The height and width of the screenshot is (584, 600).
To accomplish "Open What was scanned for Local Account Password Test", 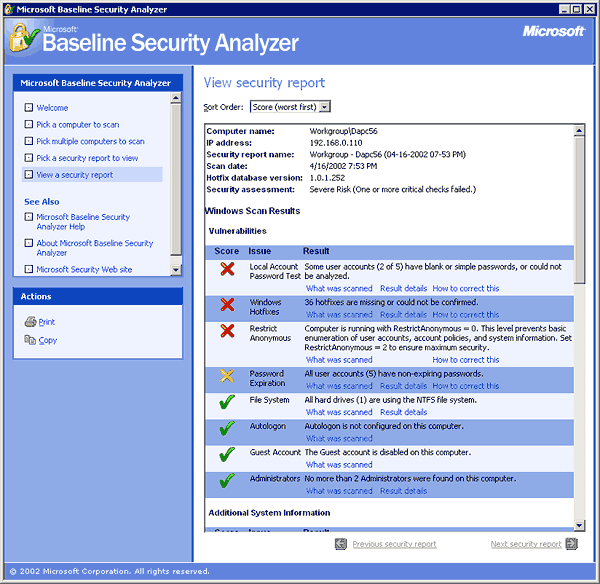I will point(339,288).
